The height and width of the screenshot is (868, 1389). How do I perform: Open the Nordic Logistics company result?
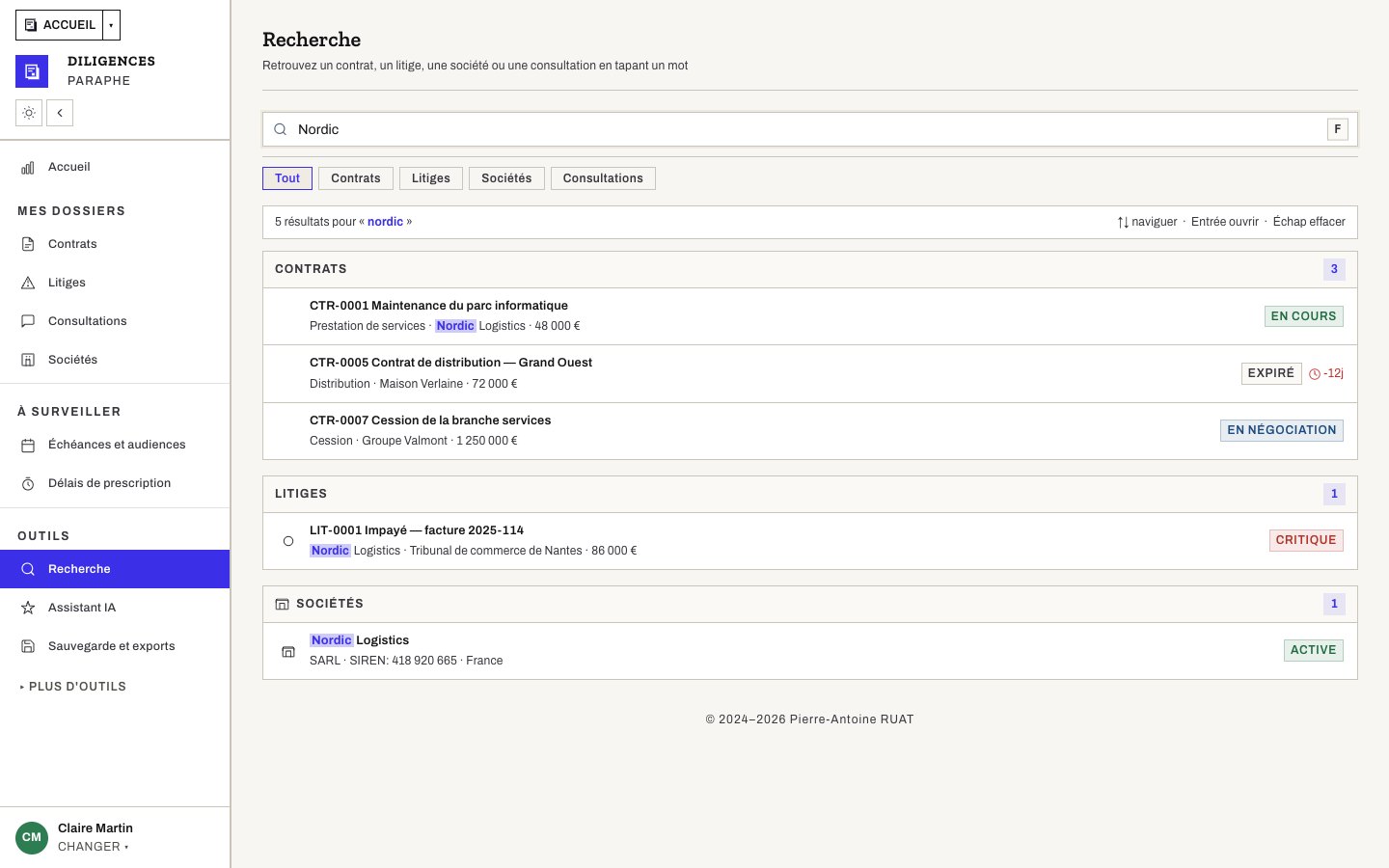(x=810, y=651)
